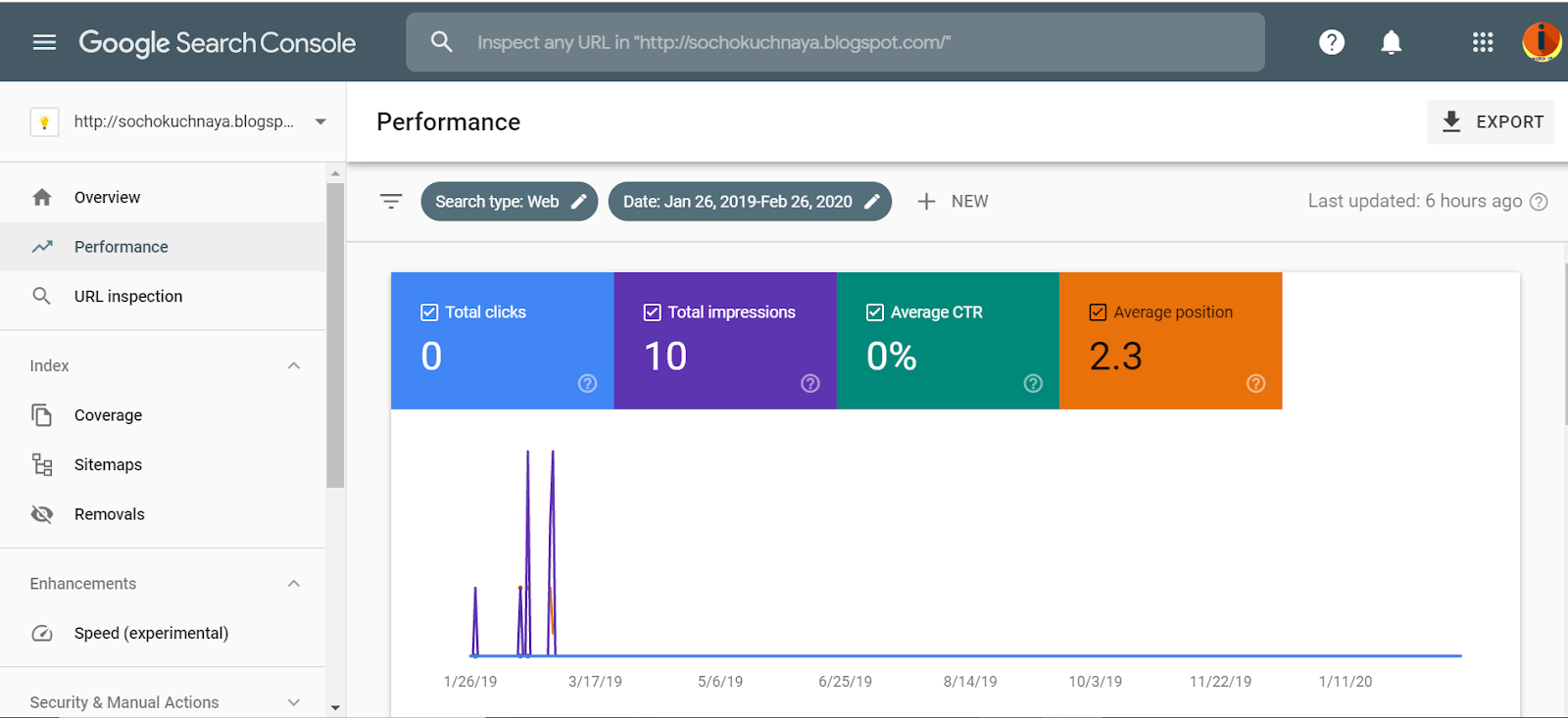Collapse the Index section

pos(293,365)
